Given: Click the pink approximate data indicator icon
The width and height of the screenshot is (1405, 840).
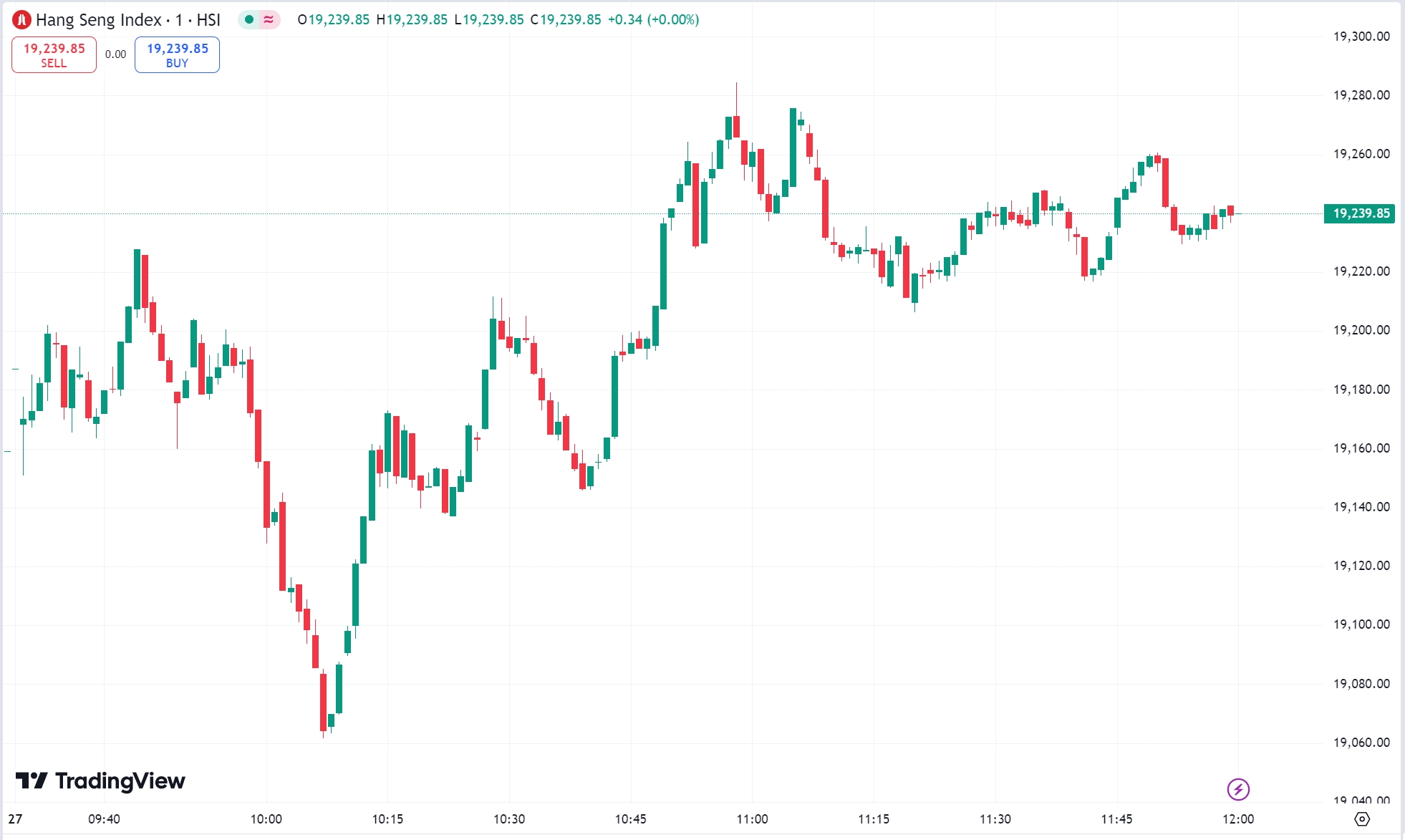Looking at the screenshot, I should click(269, 20).
